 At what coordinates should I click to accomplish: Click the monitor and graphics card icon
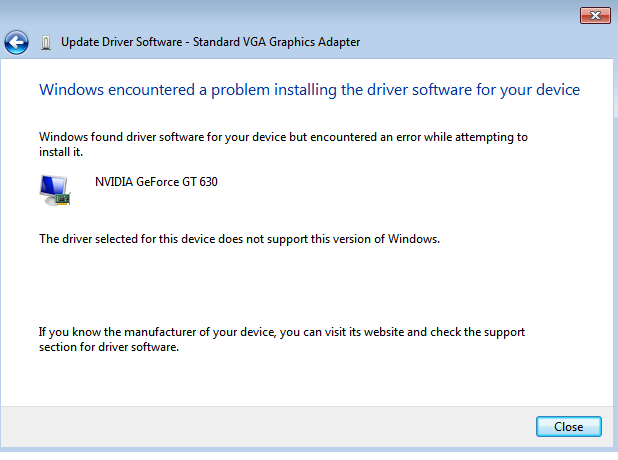tap(55, 190)
